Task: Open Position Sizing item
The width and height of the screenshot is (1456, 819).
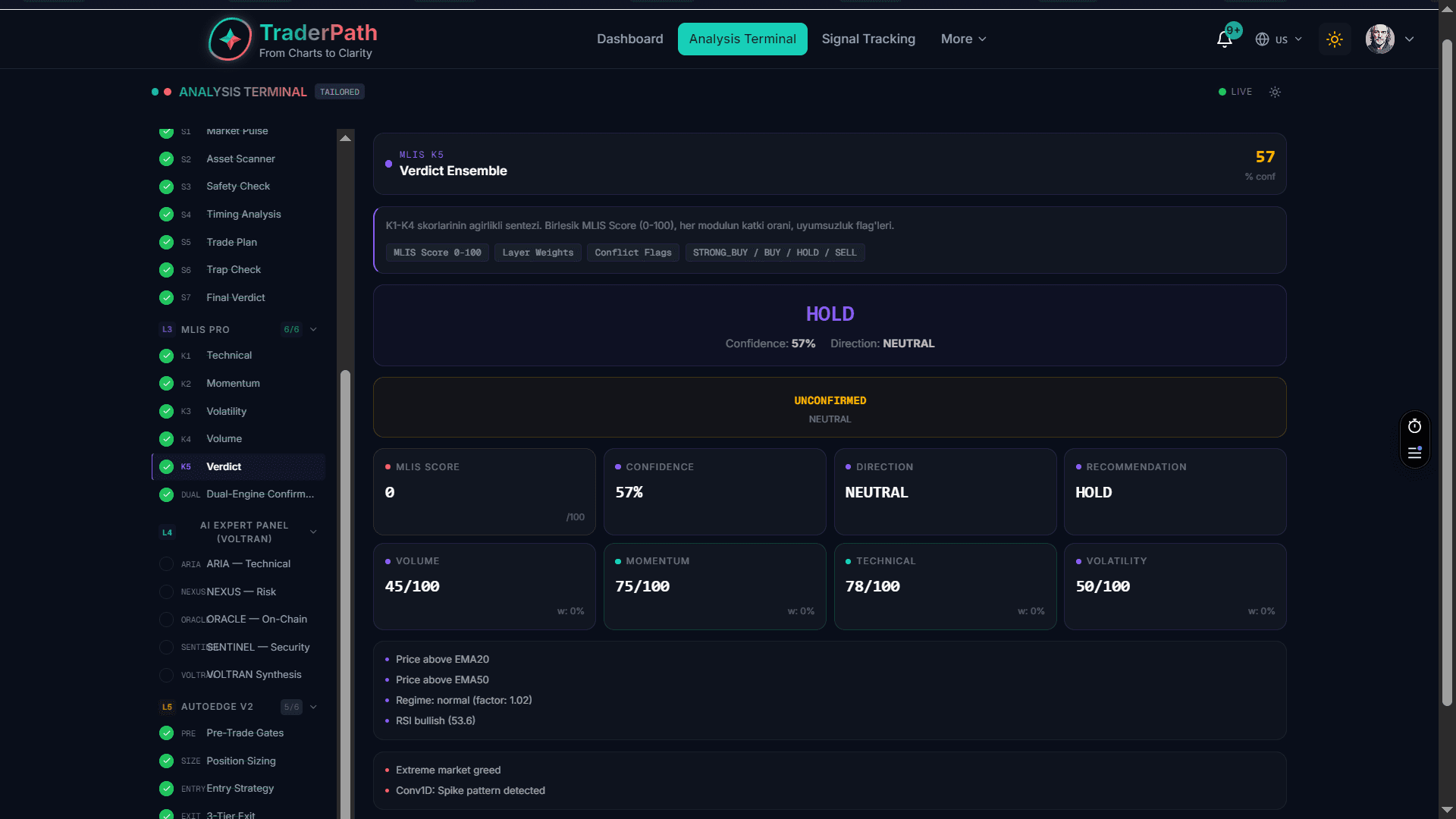Action: tap(239, 761)
